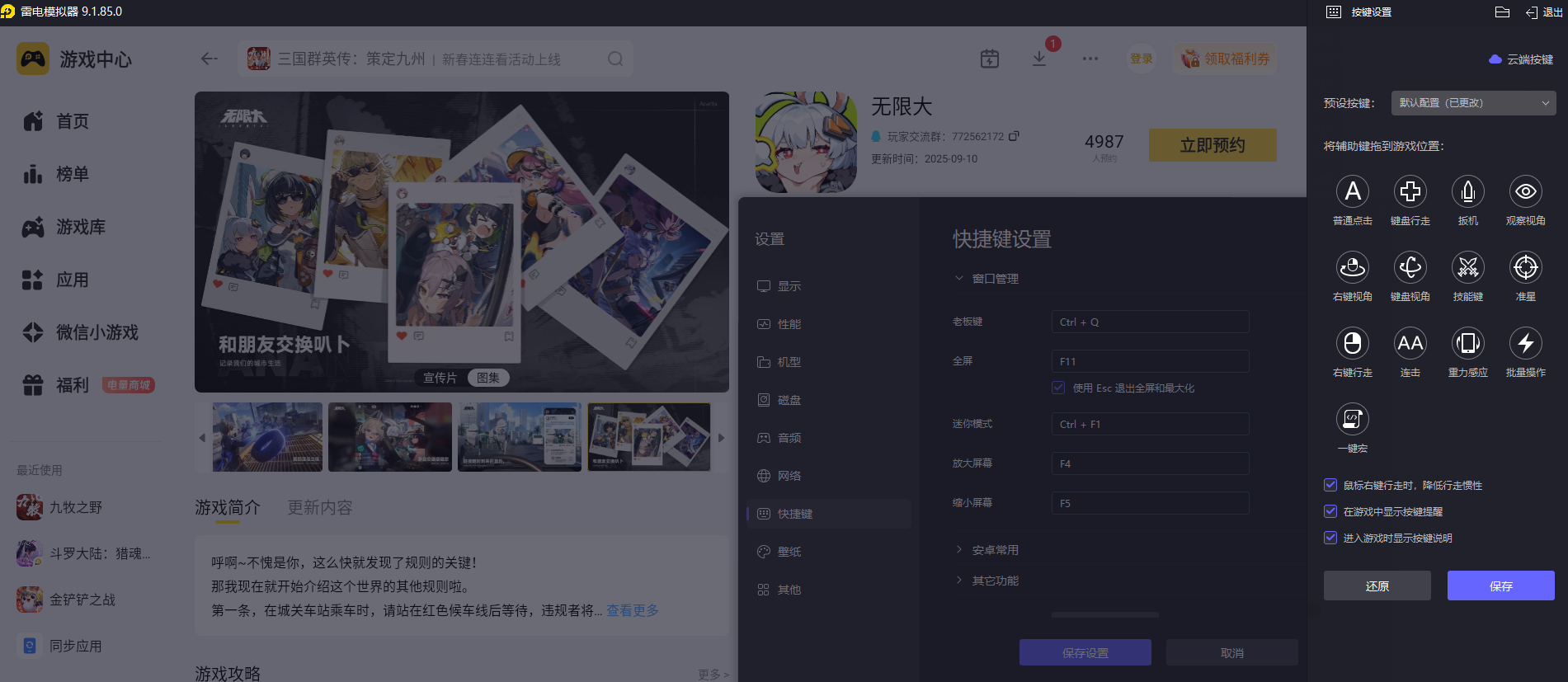This screenshot has height=682, width=1568.
Task: Select the 右键视角 right-click view tool
Action: tap(1353, 267)
